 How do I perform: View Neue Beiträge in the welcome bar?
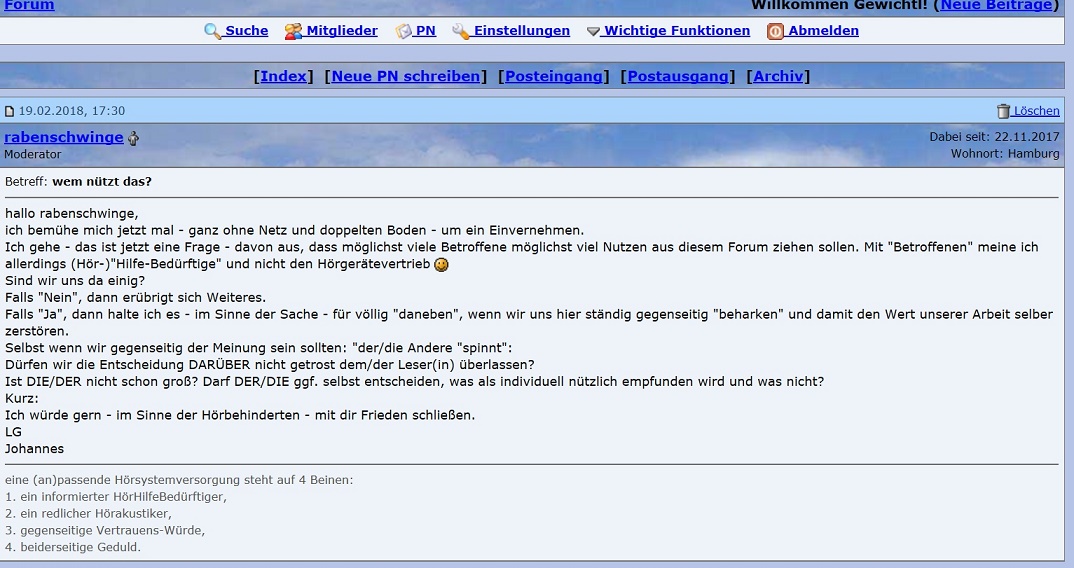click(x=996, y=5)
